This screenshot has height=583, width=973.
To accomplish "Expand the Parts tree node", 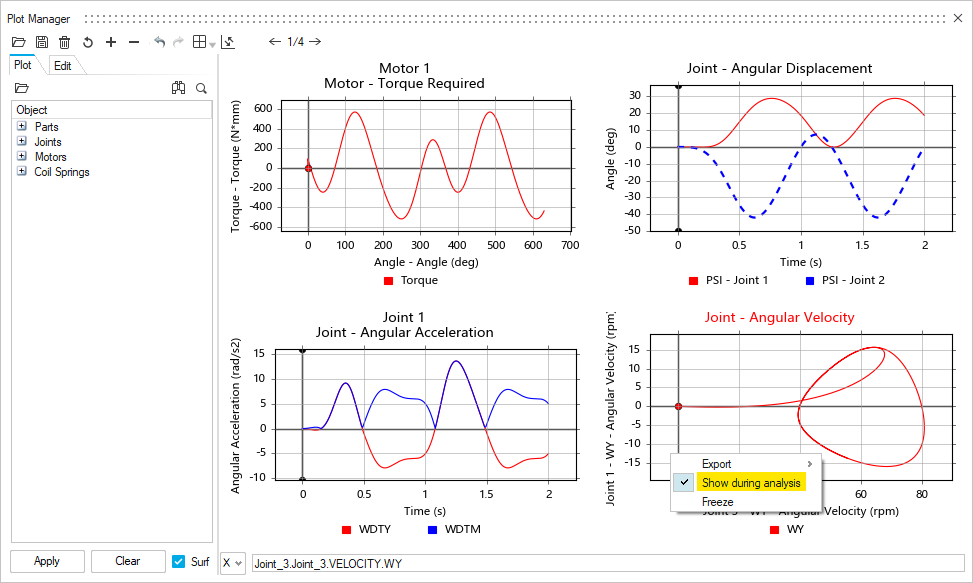I will (x=22, y=127).
